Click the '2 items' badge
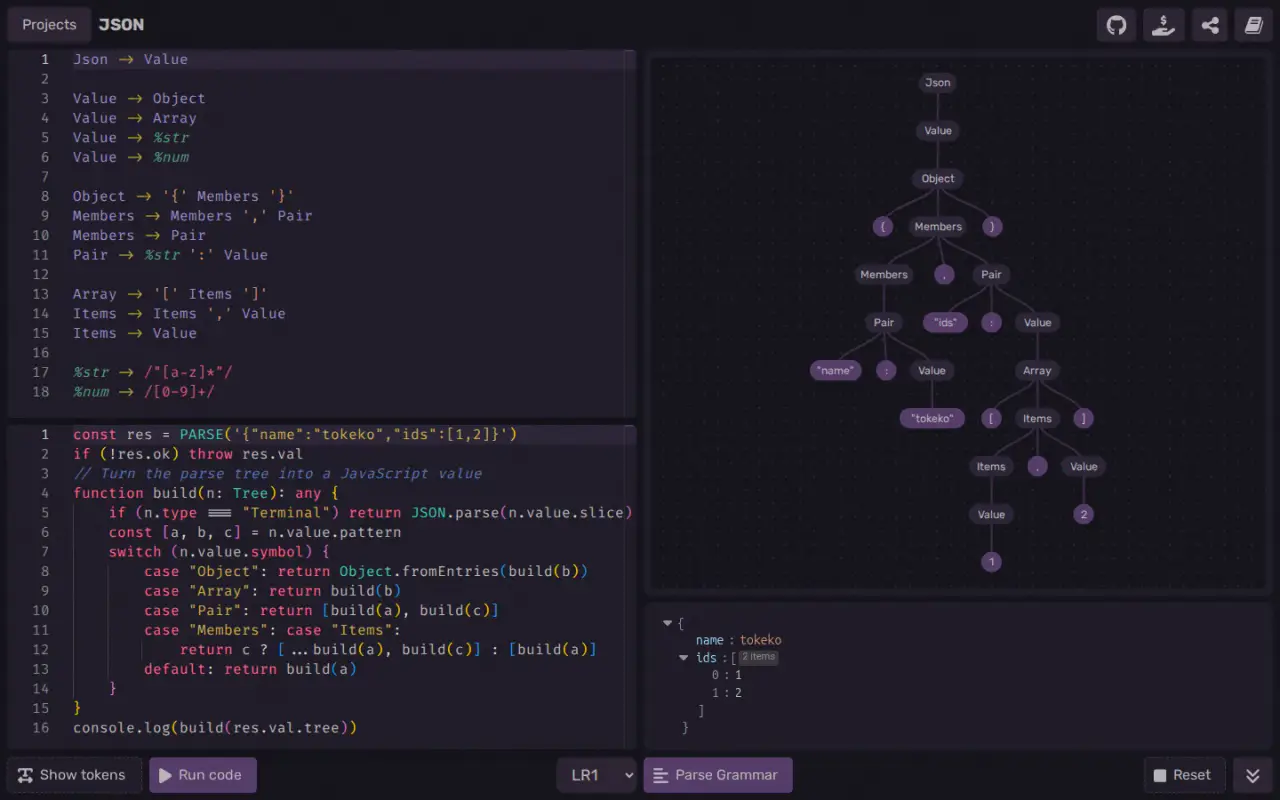This screenshot has height=800, width=1280. 758,657
